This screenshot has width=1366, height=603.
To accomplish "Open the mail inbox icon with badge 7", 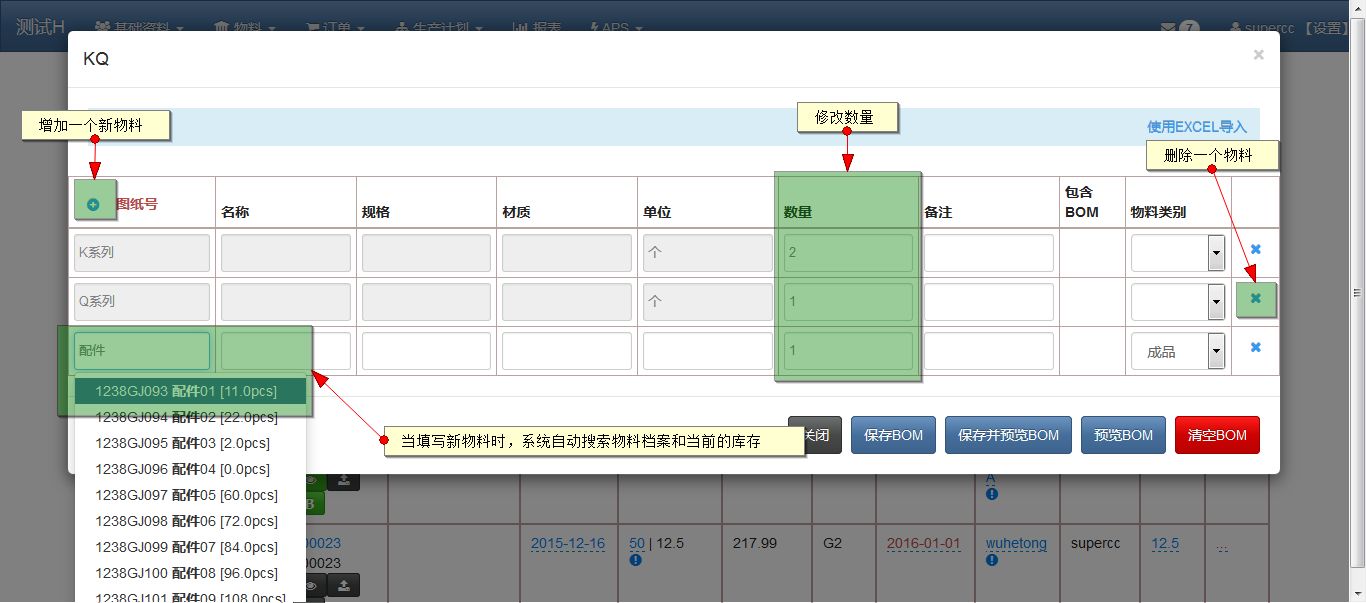I will pyautogui.click(x=1168, y=28).
